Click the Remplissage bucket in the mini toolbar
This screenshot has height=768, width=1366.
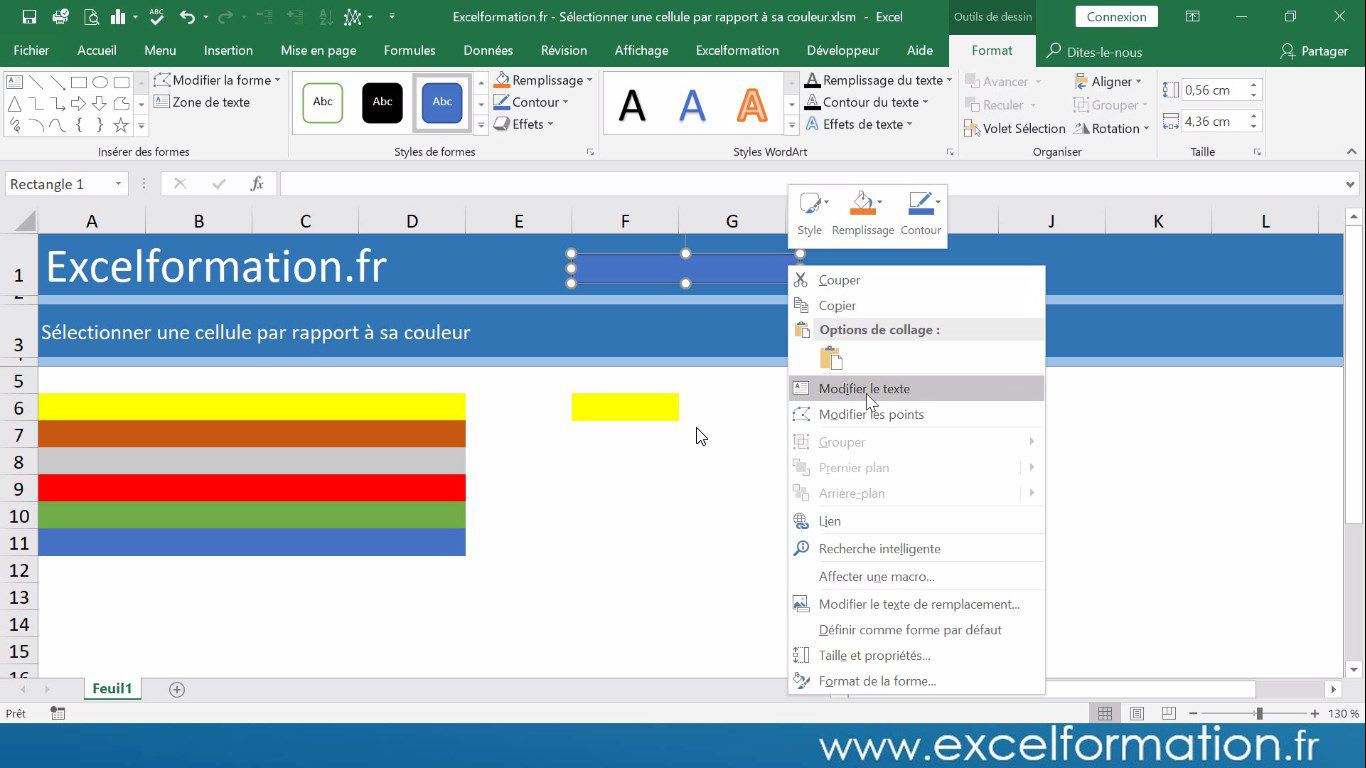tap(861, 205)
